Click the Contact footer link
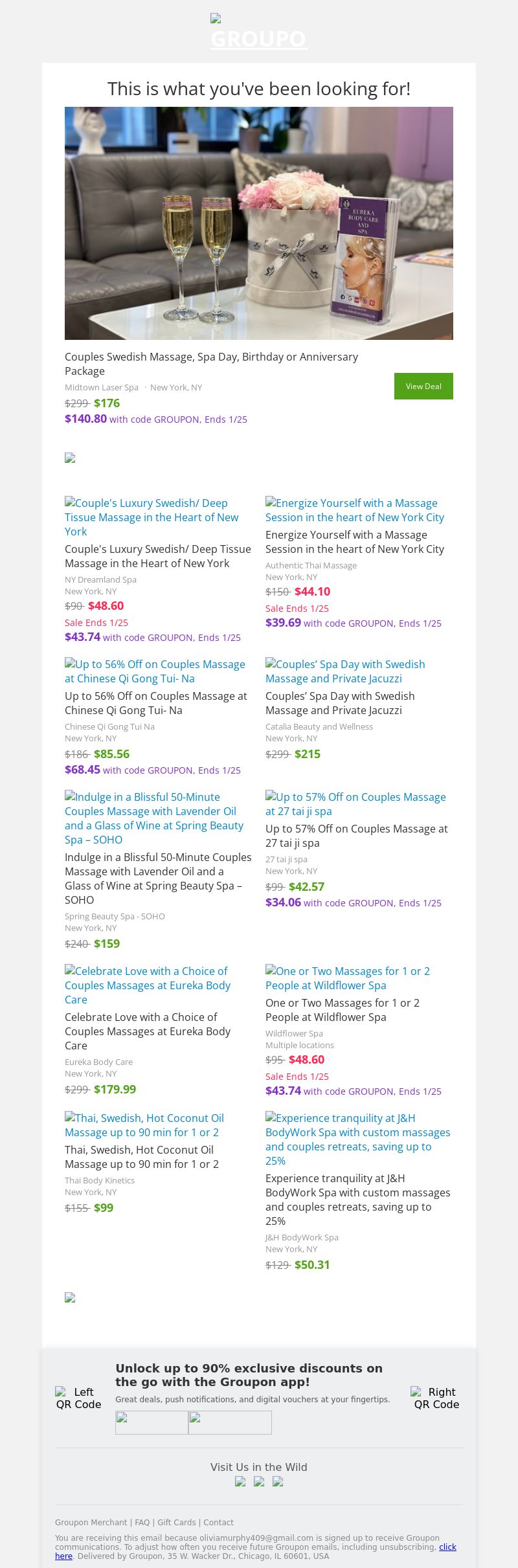518x1568 pixels. [219, 1523]
